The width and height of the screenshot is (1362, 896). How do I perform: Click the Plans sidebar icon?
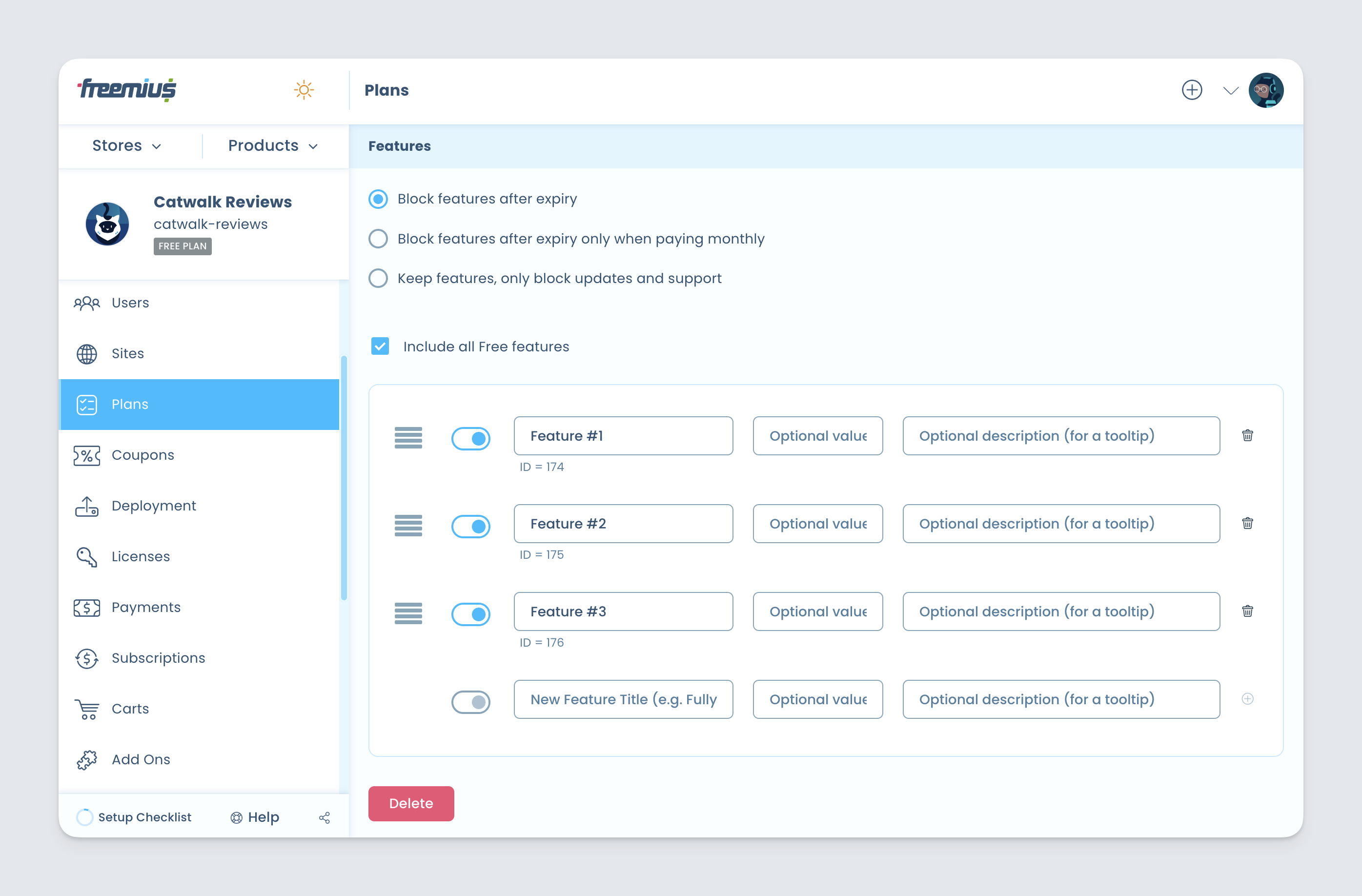tap(87, 404)
